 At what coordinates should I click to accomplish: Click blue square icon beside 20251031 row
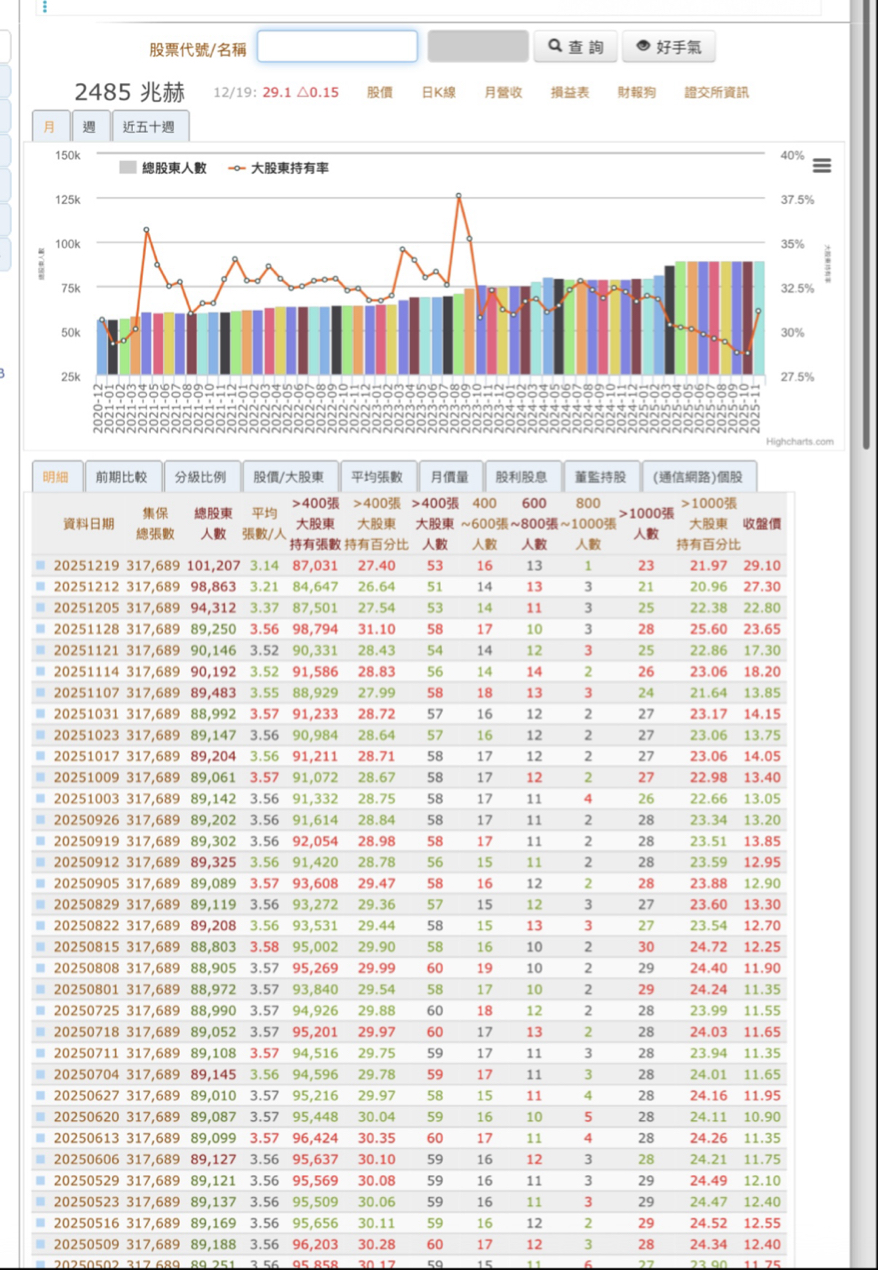coord(41,714)
